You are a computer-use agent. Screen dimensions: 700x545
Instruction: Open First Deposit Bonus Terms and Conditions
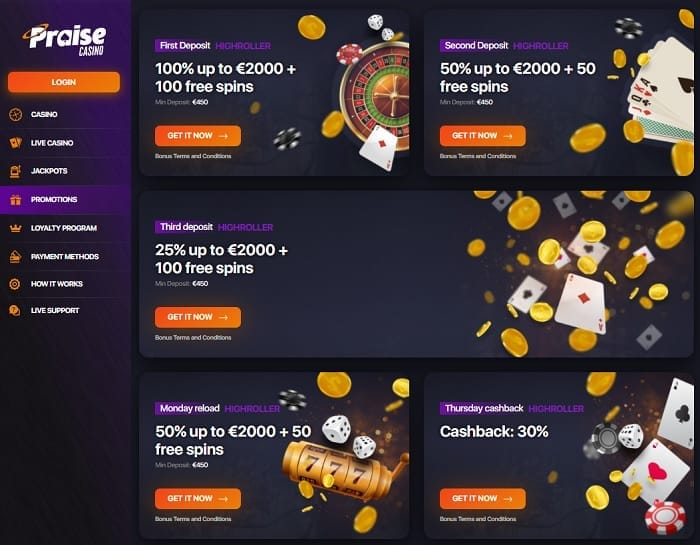(193, 156)
